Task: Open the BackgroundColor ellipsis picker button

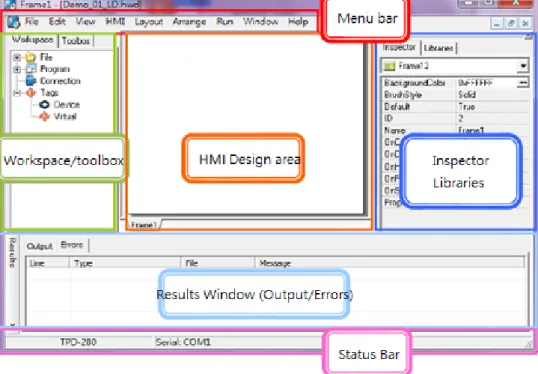Action: tap(523, 83)
